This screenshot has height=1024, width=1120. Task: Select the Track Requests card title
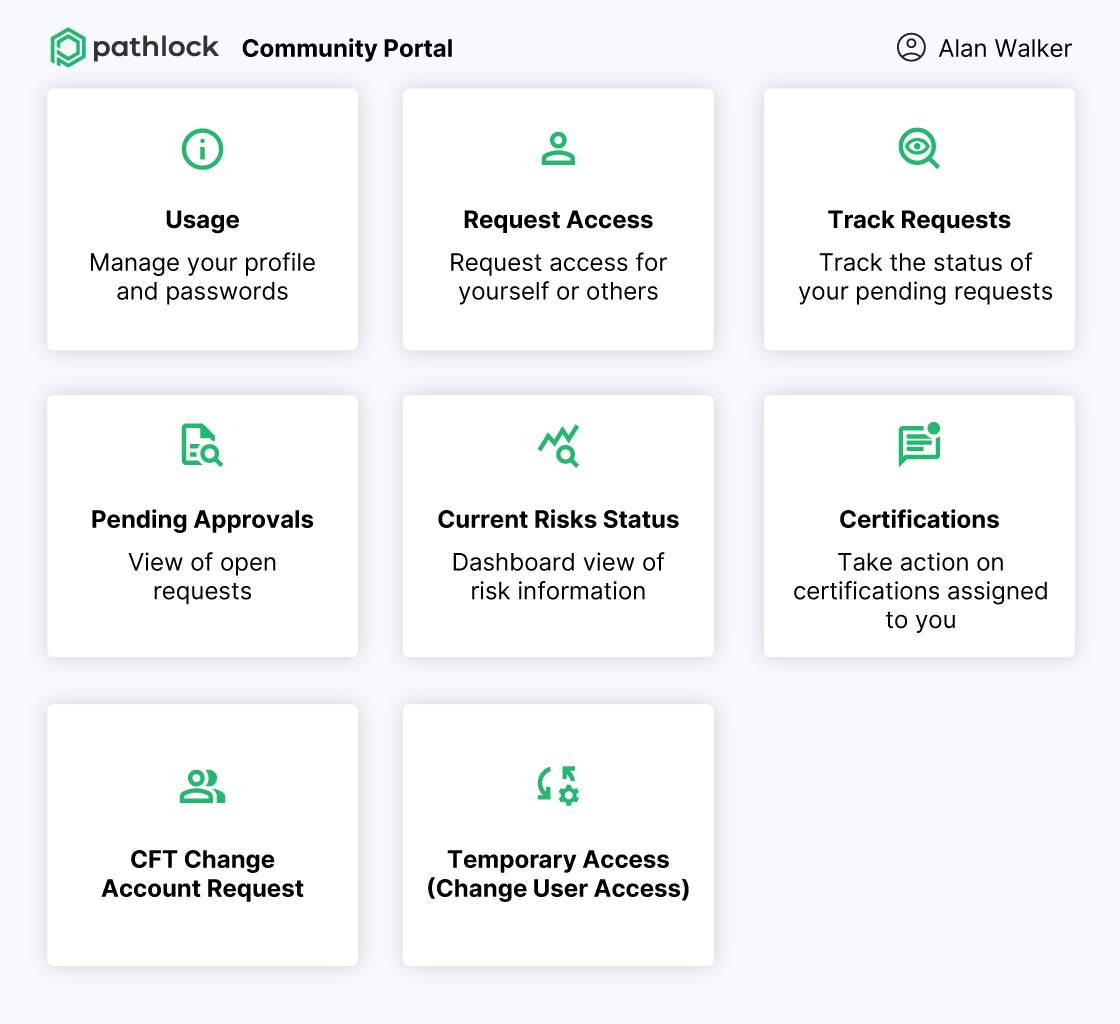pyautogui.click(x=919, y=220)
